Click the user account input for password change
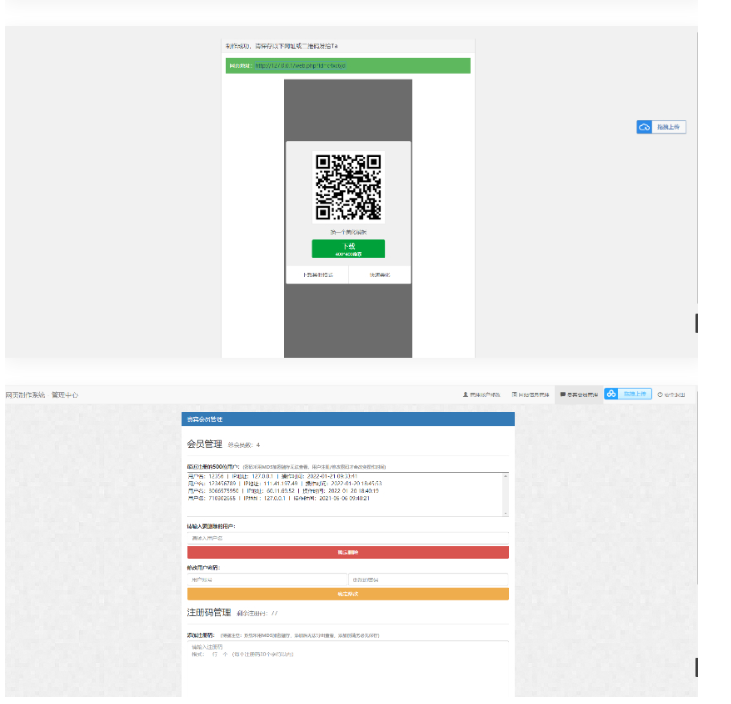This screenshot has height=704, width=731. pyautogui.click(x=266, y=579)
